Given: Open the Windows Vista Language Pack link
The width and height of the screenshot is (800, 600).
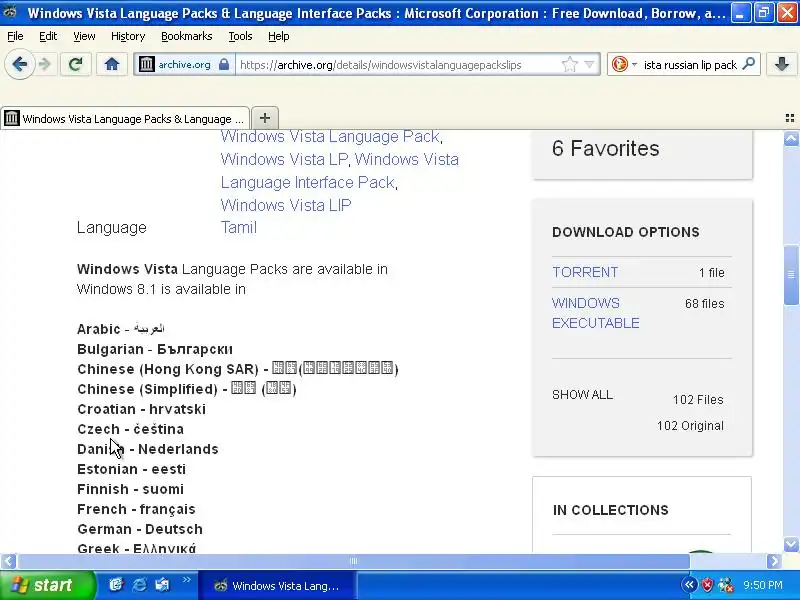Looking at the screenshot, I should point(330,137).
